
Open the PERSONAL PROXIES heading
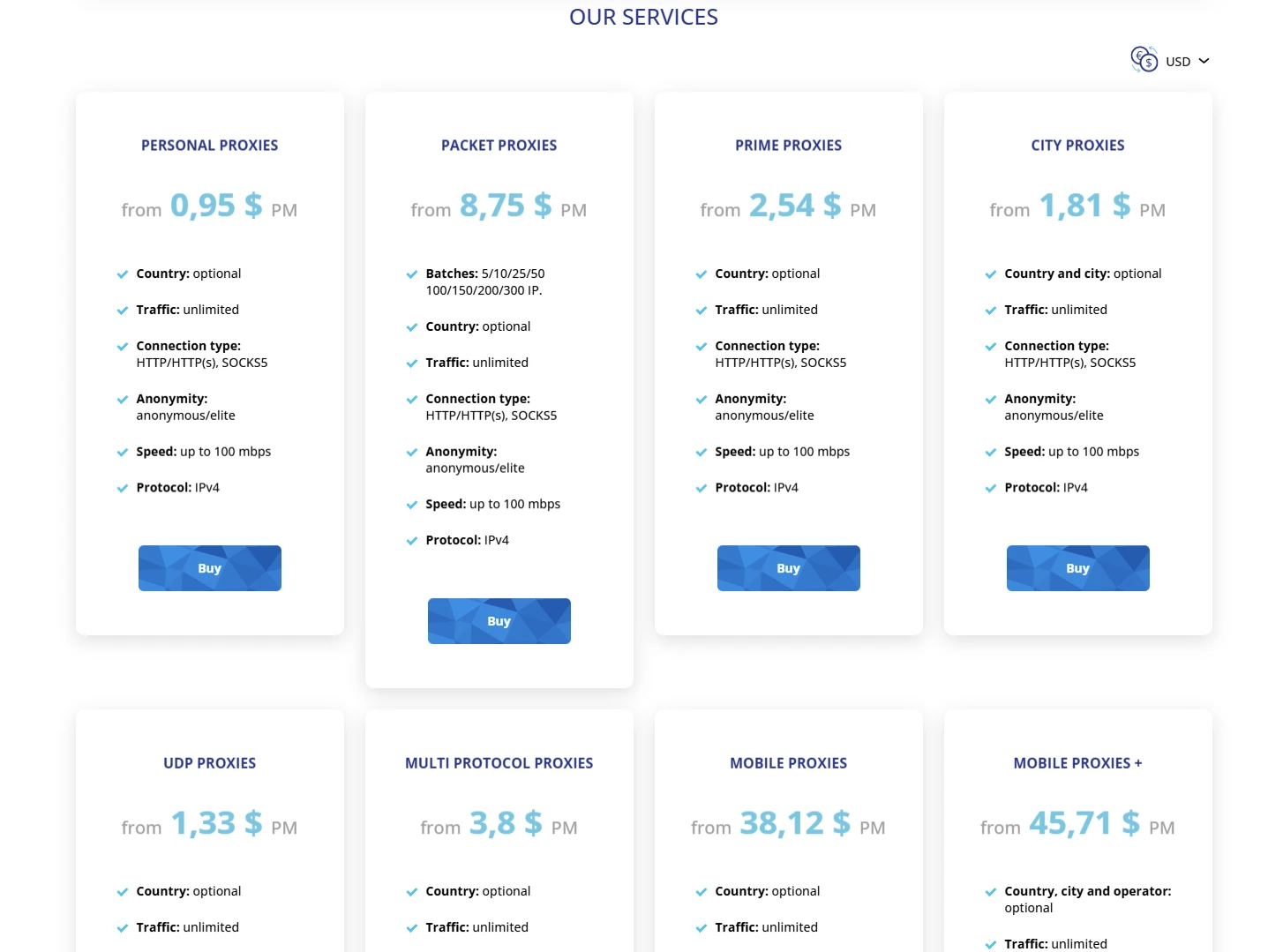209,146
